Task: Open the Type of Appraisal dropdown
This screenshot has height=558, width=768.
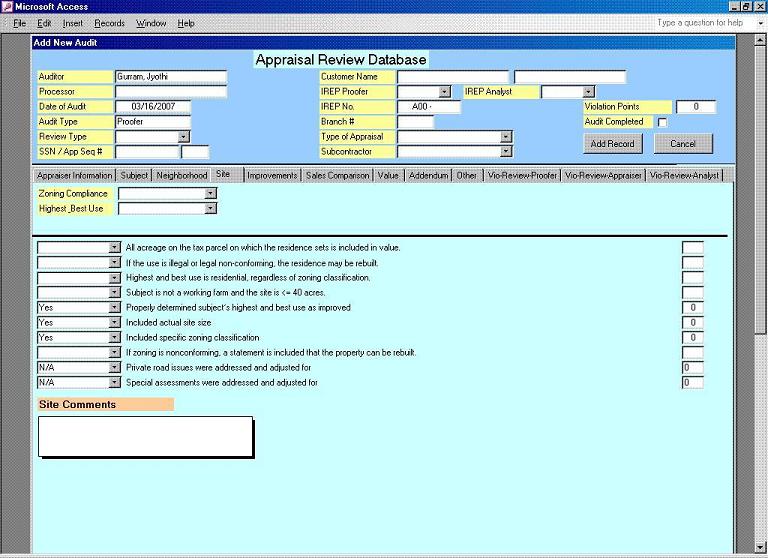Action: (x=506, y=137)
